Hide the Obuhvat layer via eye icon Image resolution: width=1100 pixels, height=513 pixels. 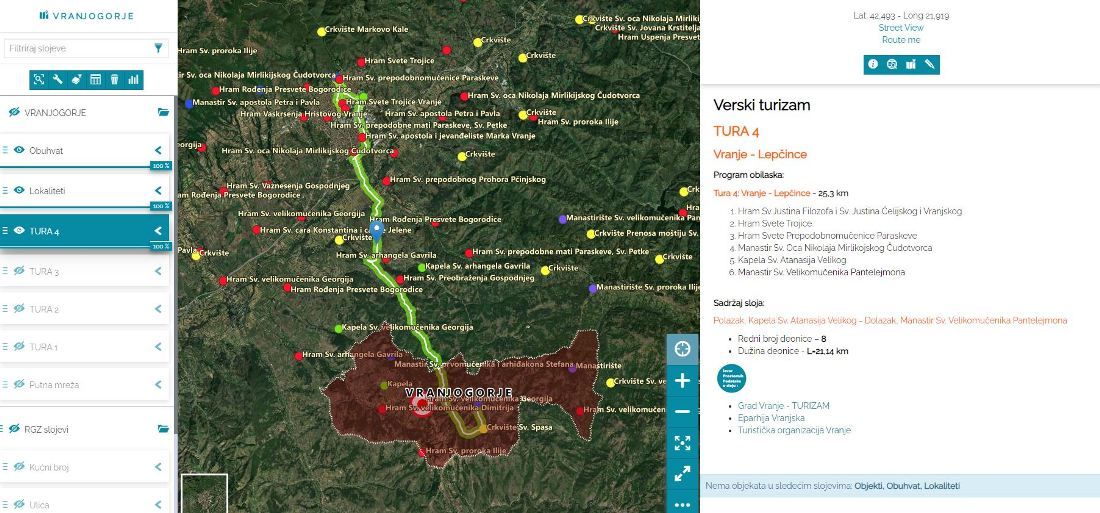[19, 150]
